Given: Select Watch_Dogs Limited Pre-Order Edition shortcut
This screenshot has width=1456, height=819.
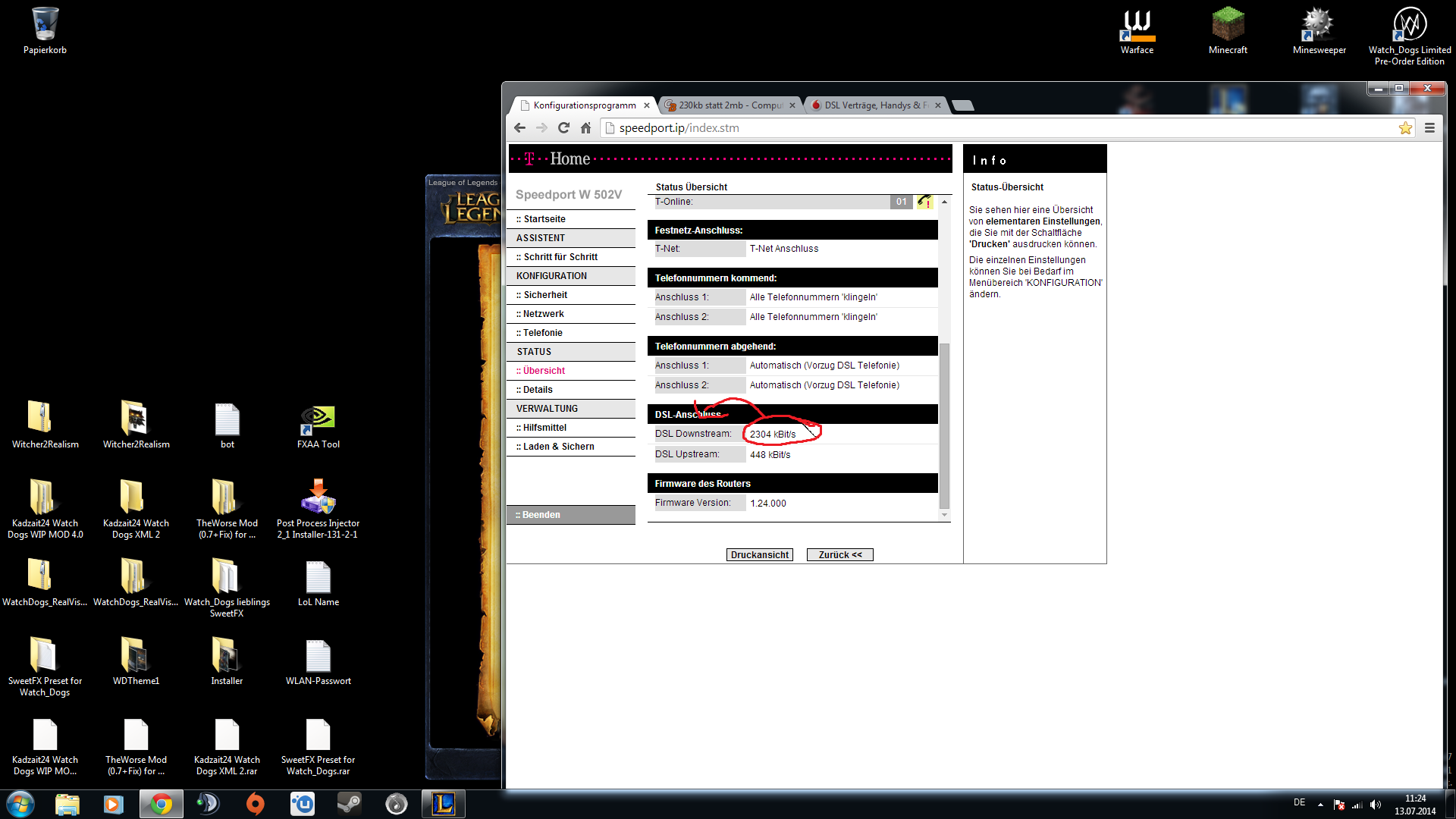Looking at the screenshot, I should (x=1410, y=36).
